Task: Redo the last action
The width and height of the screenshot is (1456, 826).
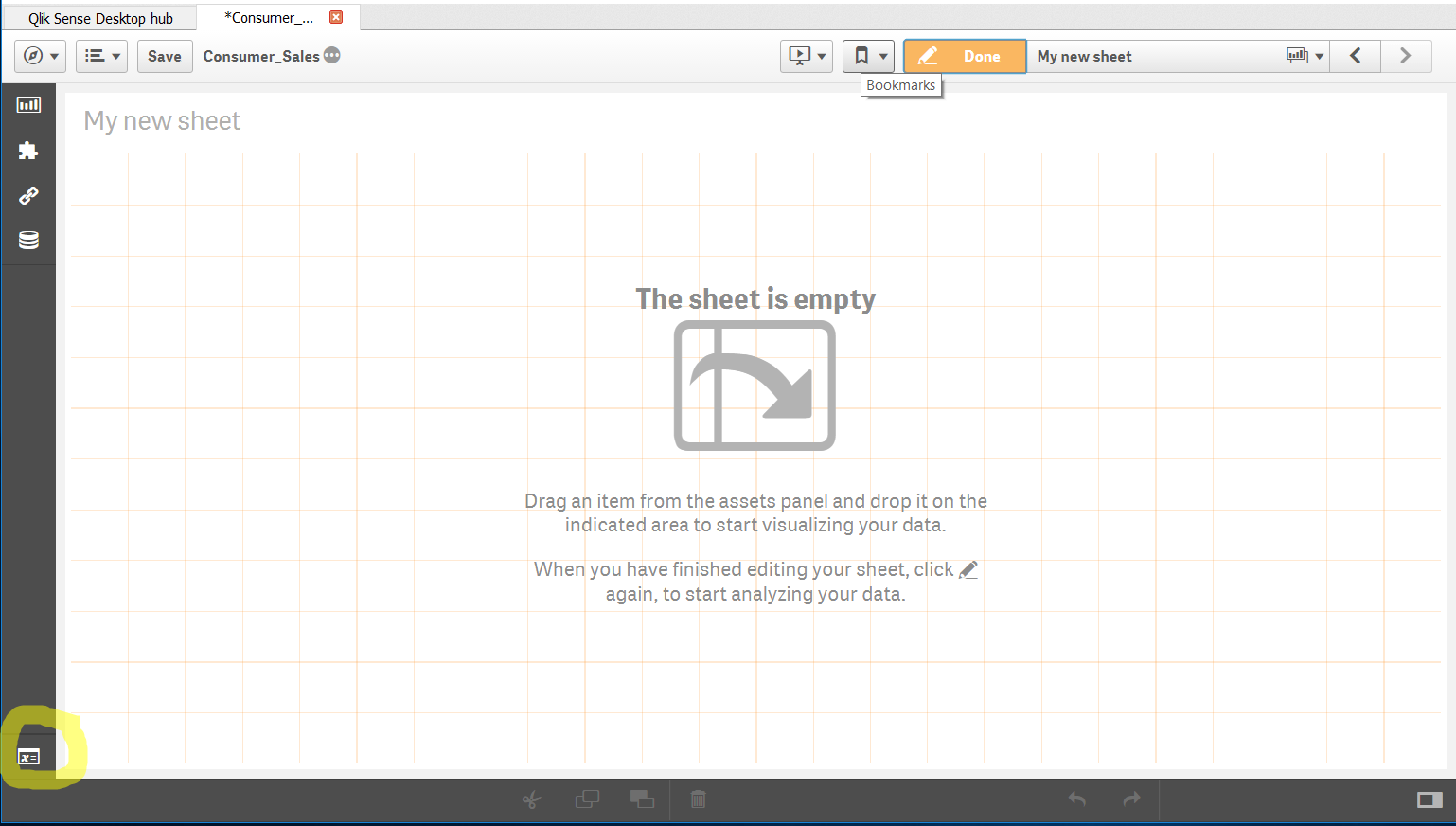Action: tap(1131, 799)
